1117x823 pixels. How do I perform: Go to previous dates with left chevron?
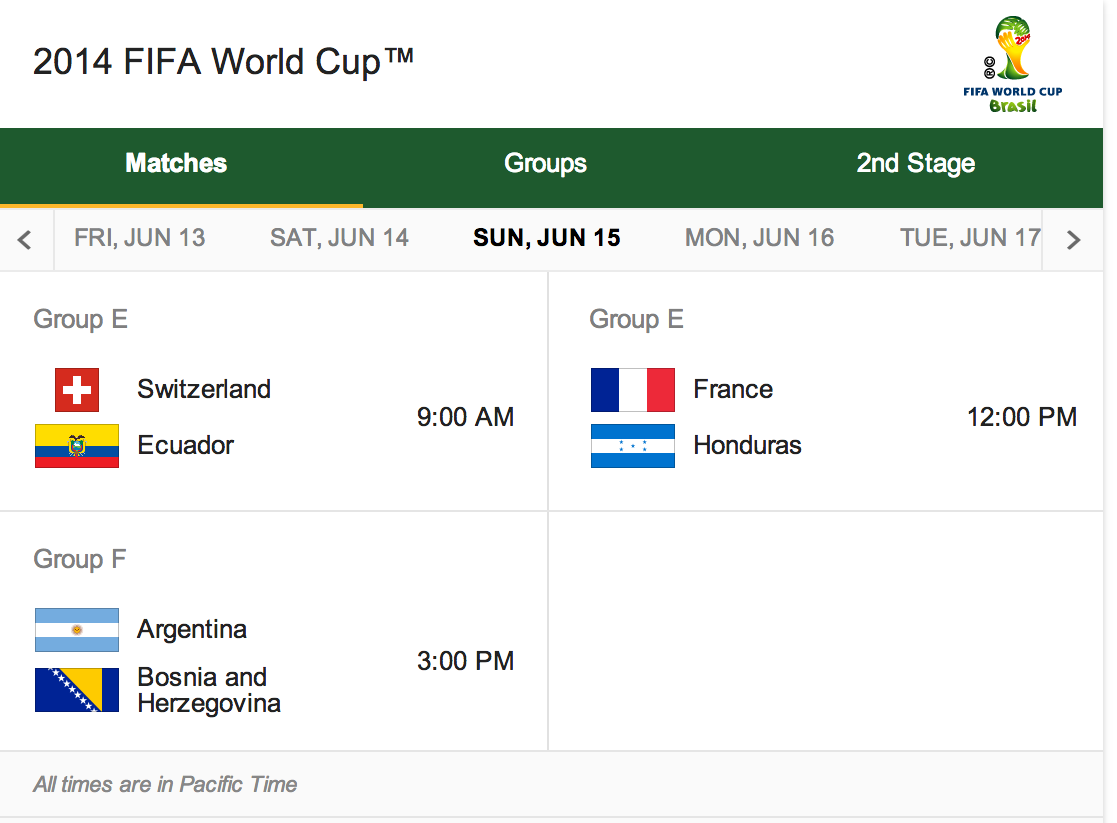coord(26,239)
